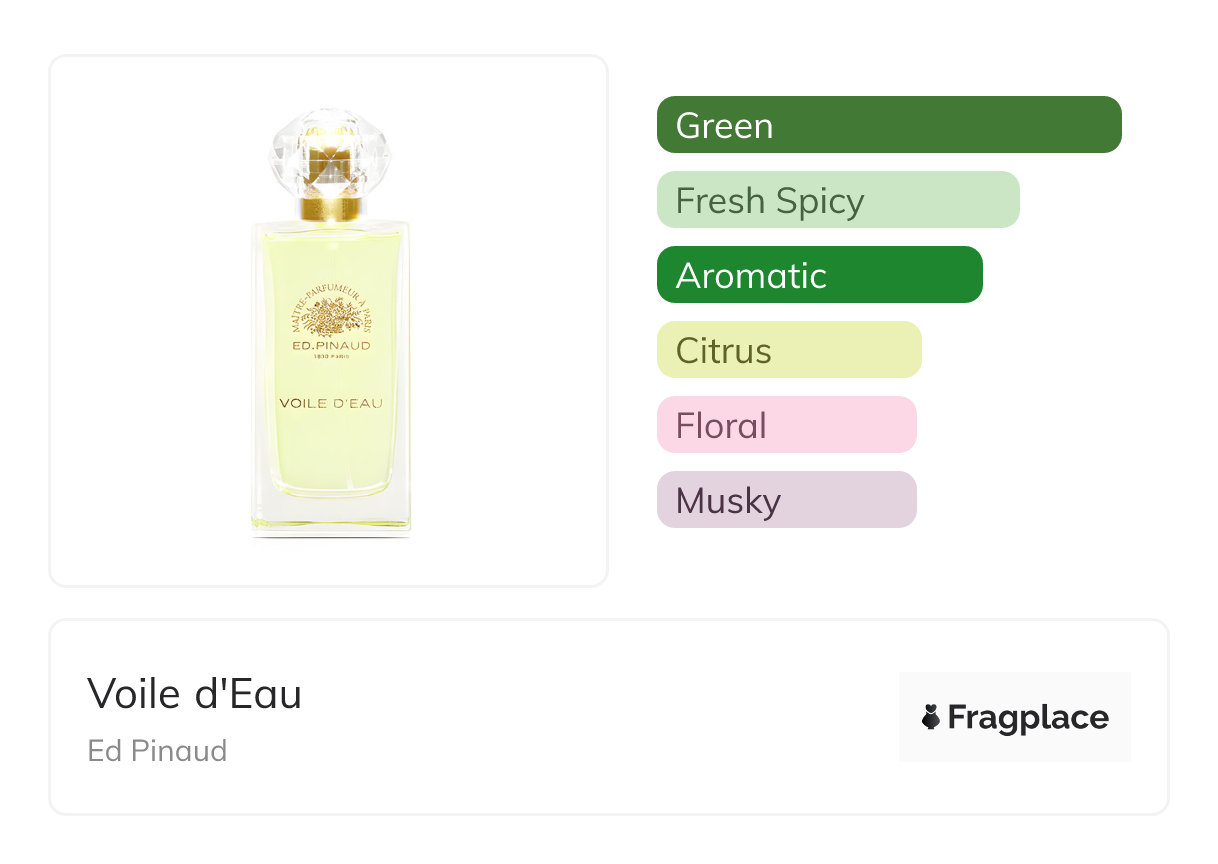The height and width of the screenshot is (864, 1218).
Task: Click the gold collar under the cap
Action: click(331, 208)
